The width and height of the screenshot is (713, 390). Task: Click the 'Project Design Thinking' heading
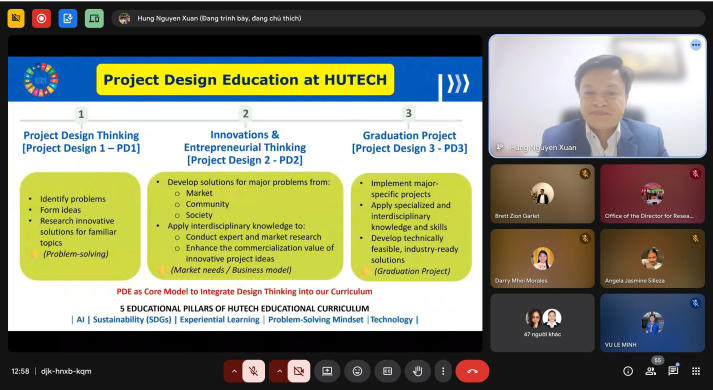81,135
